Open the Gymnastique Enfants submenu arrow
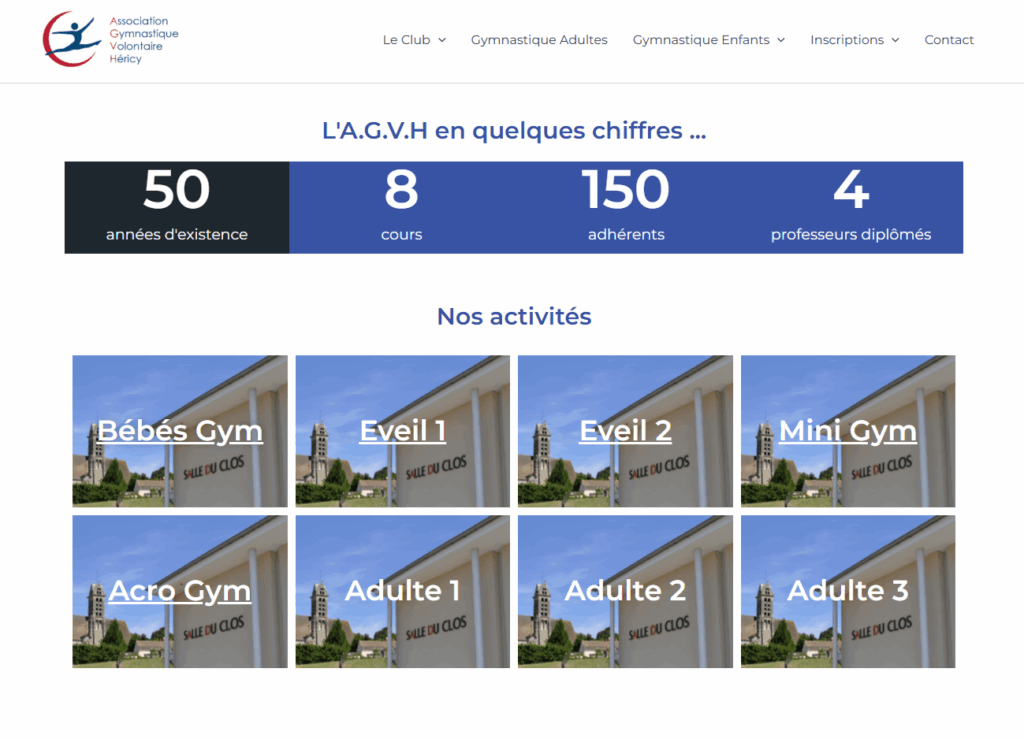 (x=781, y=40)
